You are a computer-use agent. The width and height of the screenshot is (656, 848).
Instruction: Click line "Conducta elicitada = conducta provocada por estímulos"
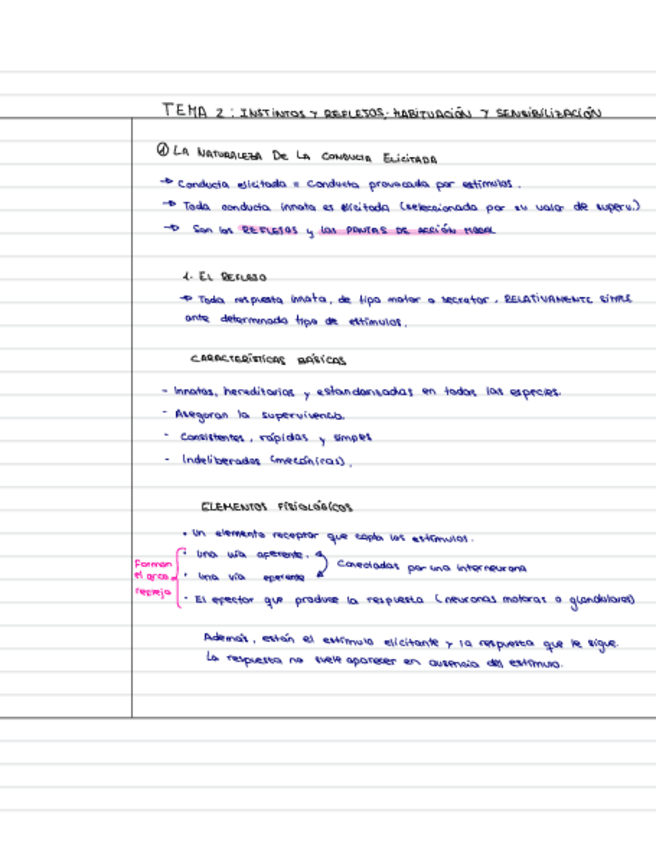point(341,184)
